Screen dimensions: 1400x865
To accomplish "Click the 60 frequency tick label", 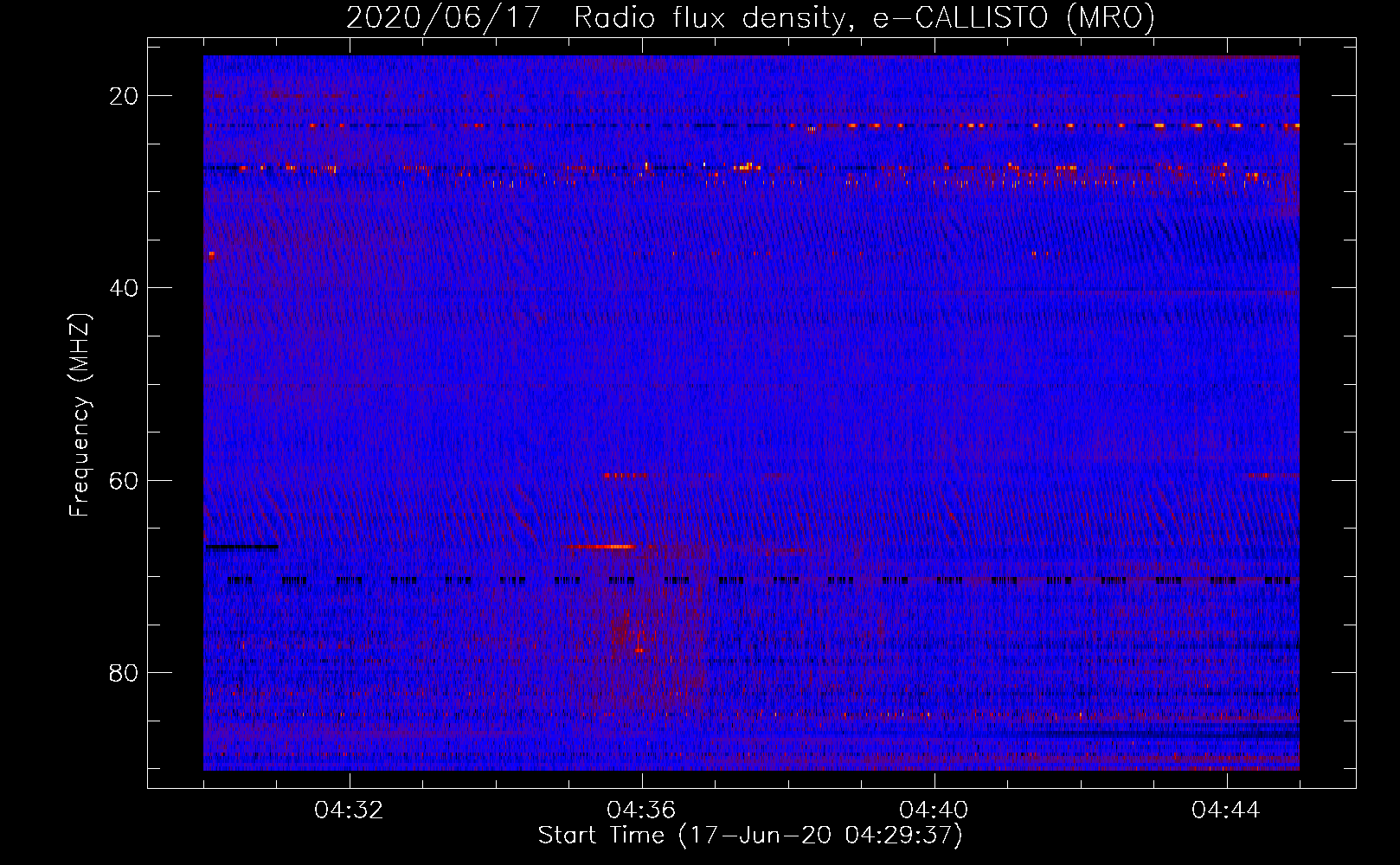I will [x=124, y=480].
